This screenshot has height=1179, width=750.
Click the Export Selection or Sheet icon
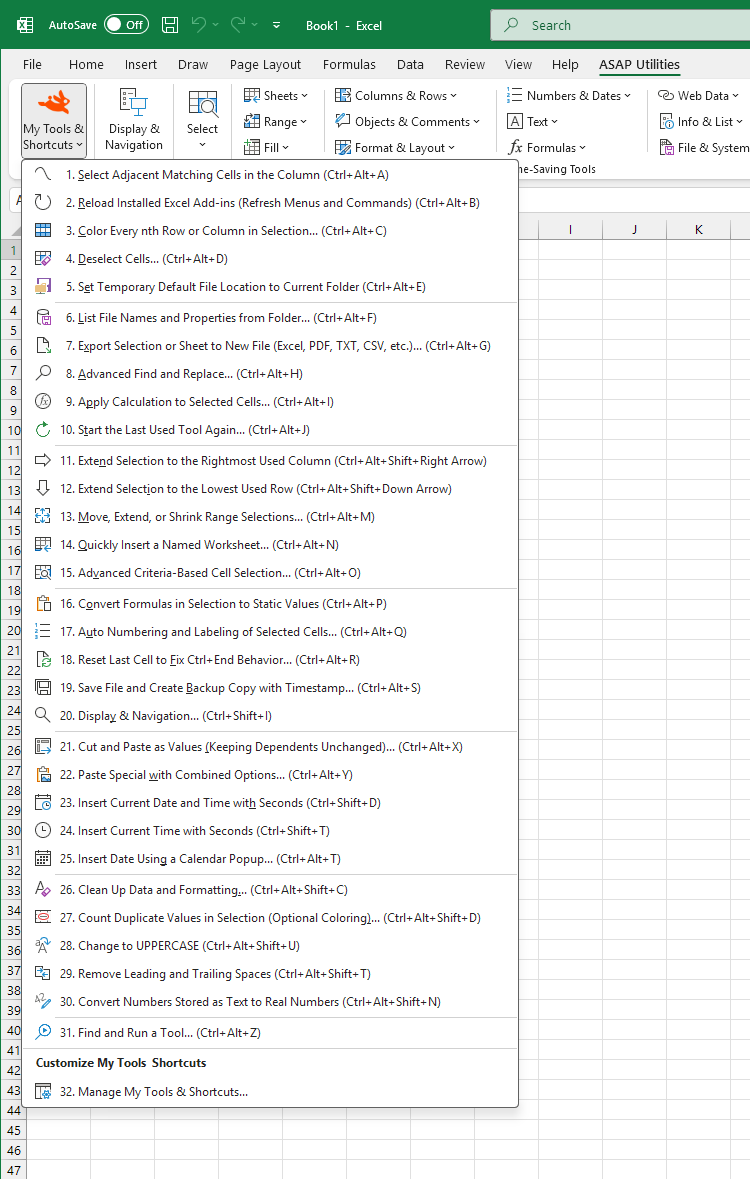43,346
